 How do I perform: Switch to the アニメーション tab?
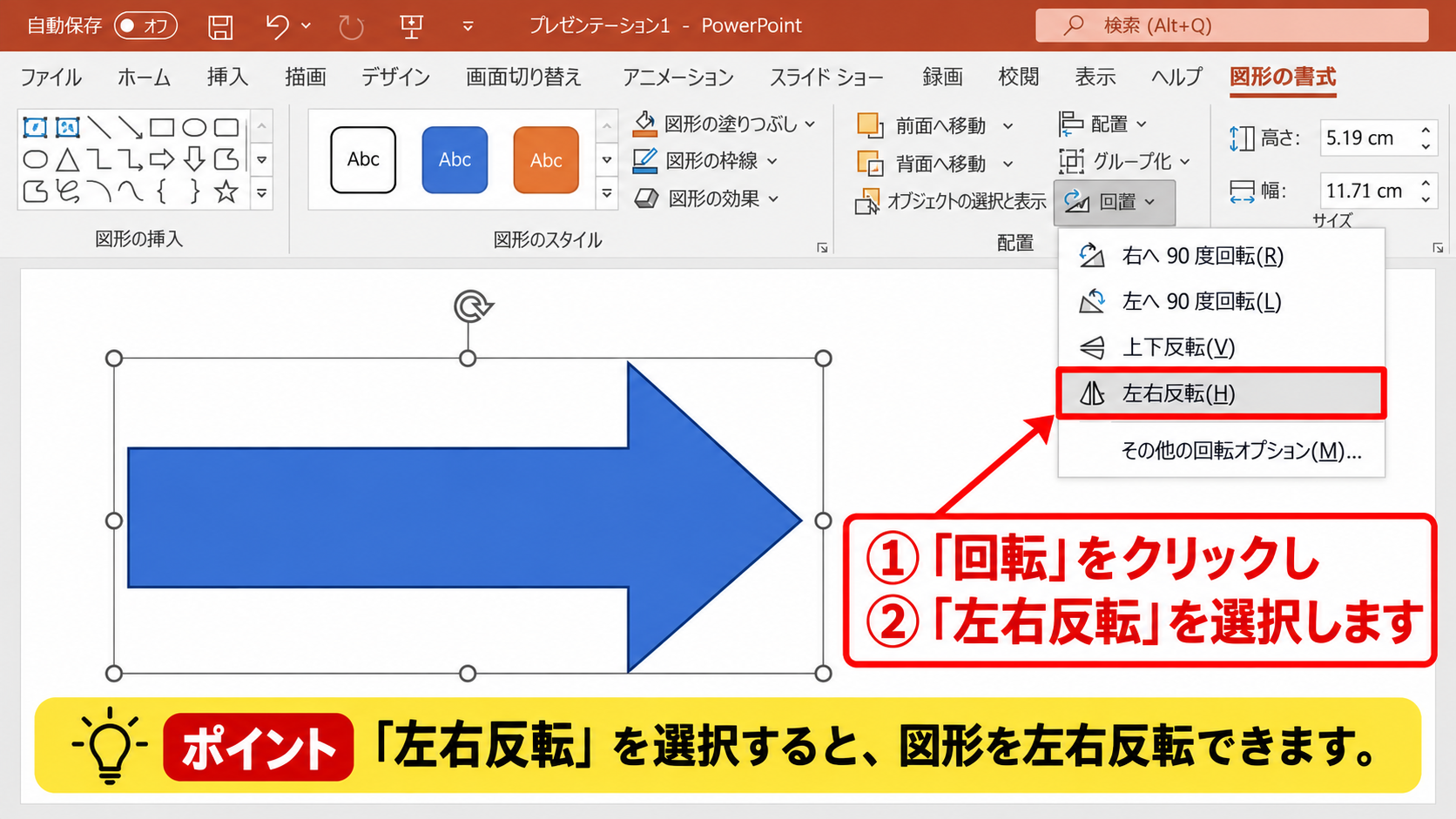677,77
